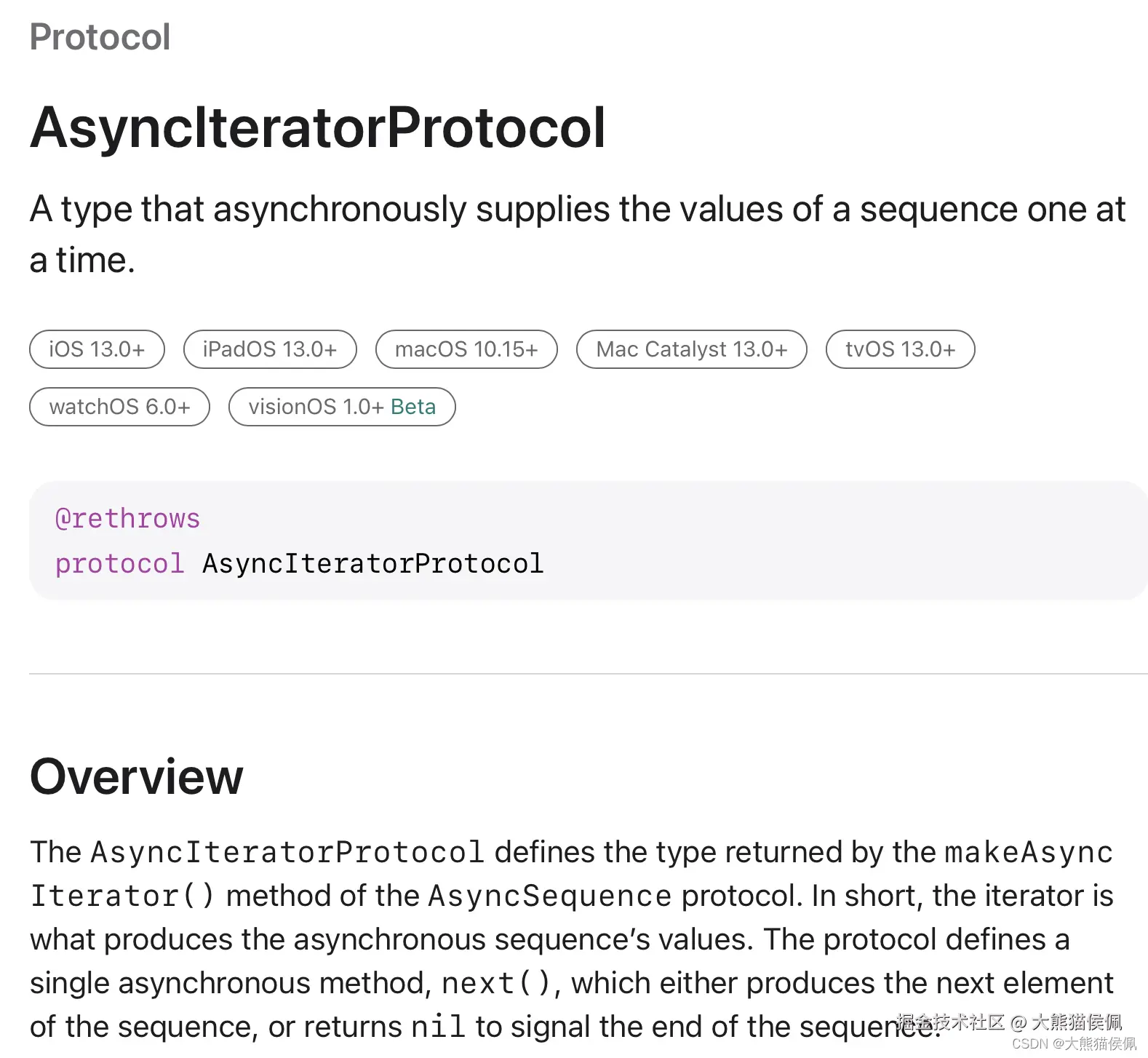Select the macOS 10.15+ platform badge

pyautogui.click(x=466, y=349)
